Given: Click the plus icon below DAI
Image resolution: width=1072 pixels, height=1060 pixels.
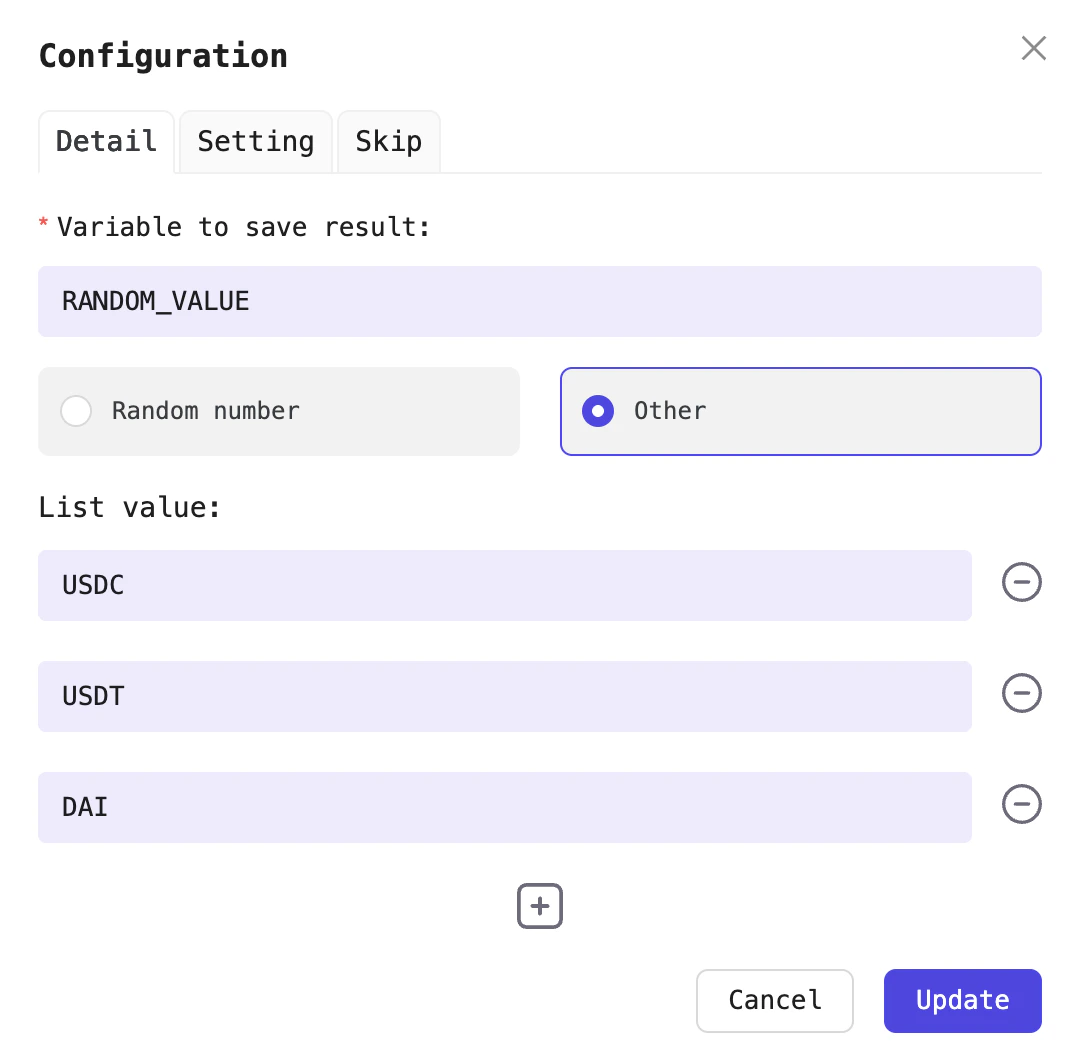Looking at the screenshot, I should coord(540,906).
